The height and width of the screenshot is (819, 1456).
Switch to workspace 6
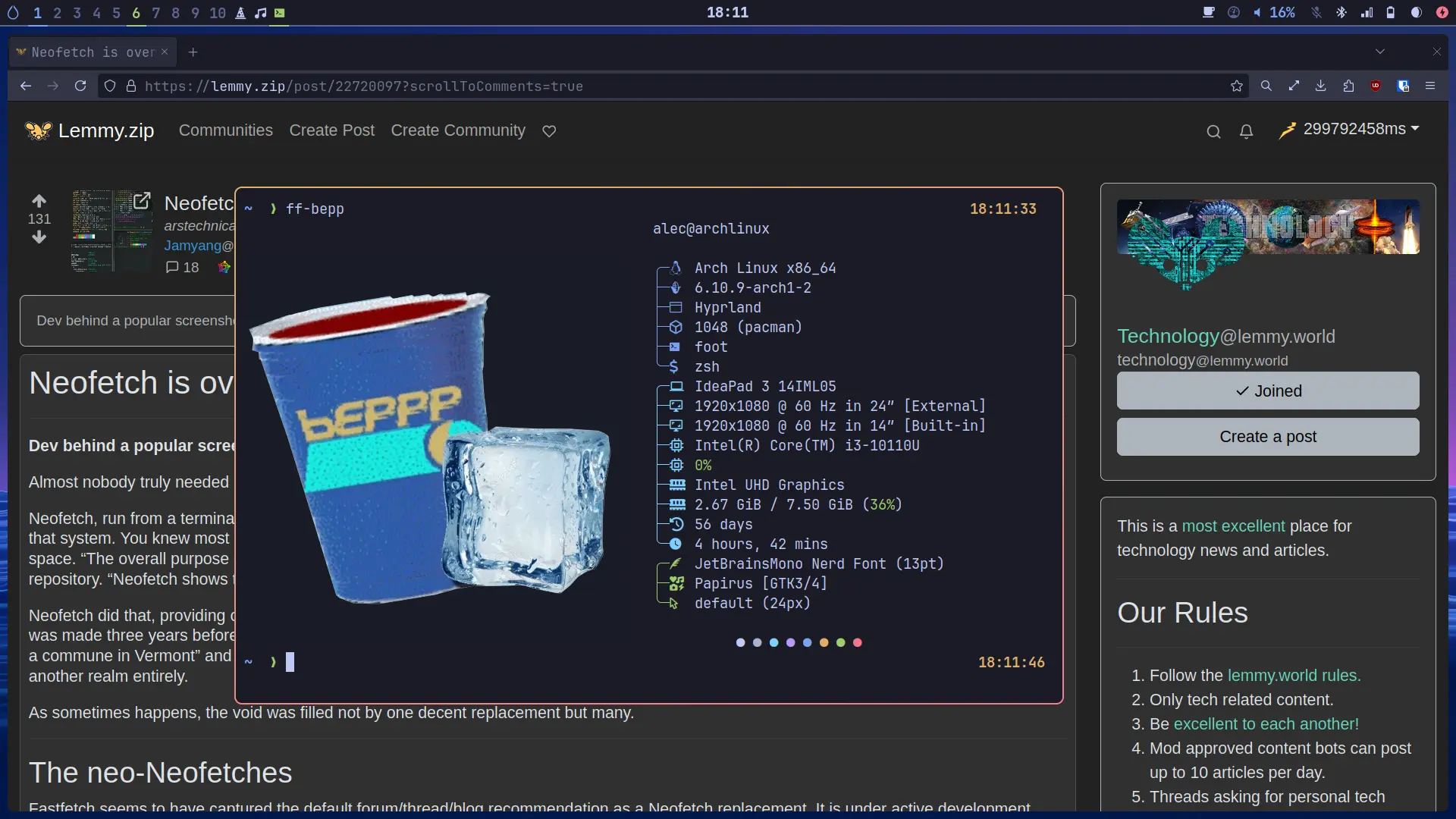point(136,13)
